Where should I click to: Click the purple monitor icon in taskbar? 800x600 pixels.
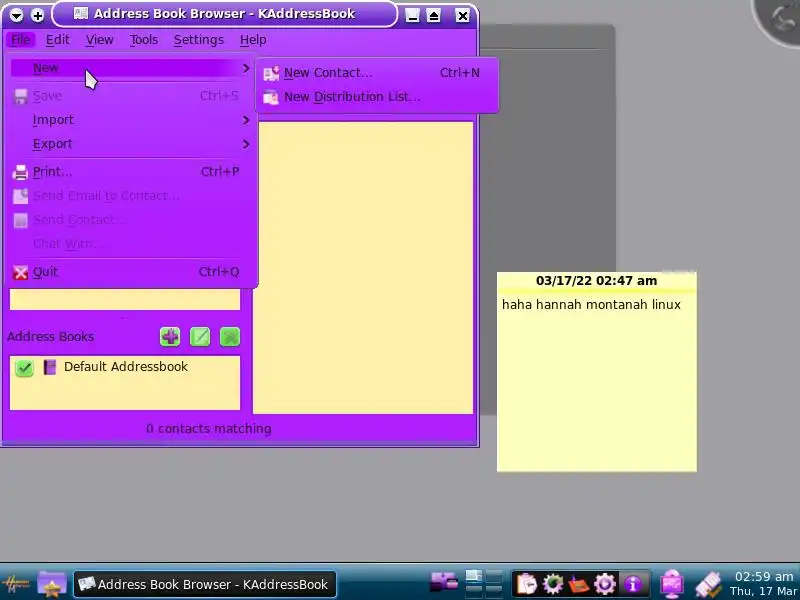[x=672, y=584]
